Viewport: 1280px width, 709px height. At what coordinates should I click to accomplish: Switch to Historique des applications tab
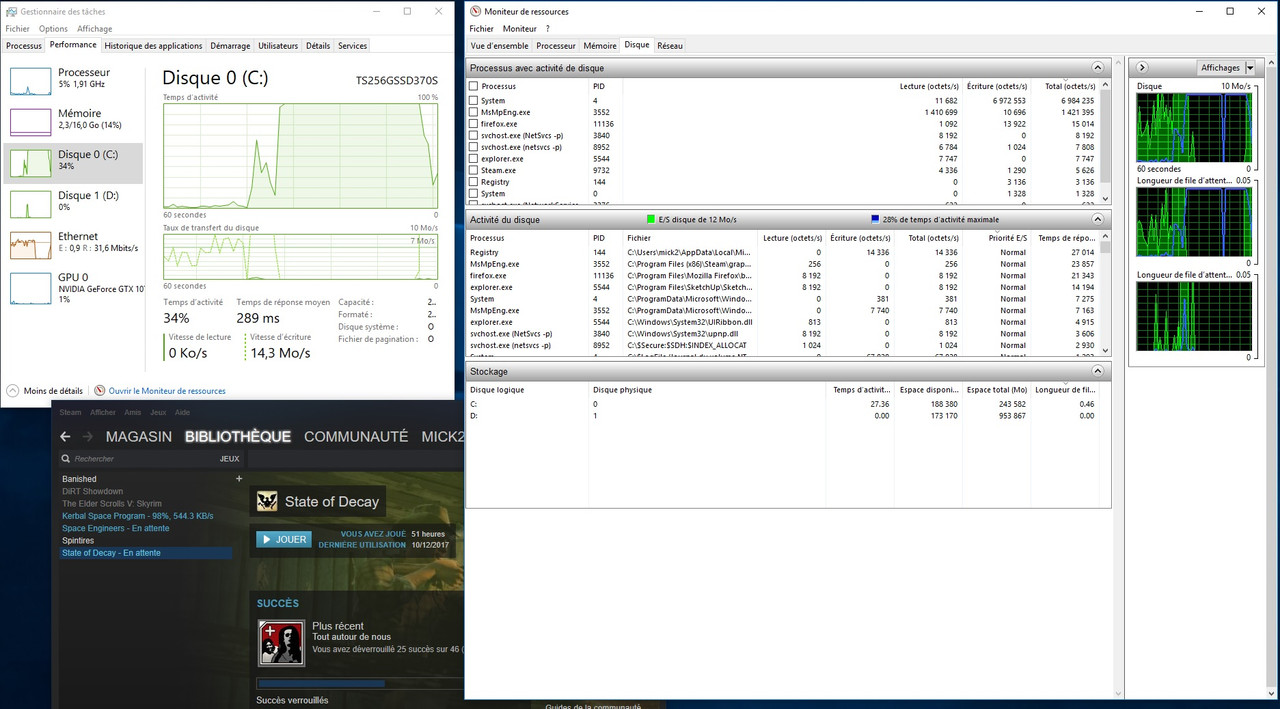click(153, 46)
